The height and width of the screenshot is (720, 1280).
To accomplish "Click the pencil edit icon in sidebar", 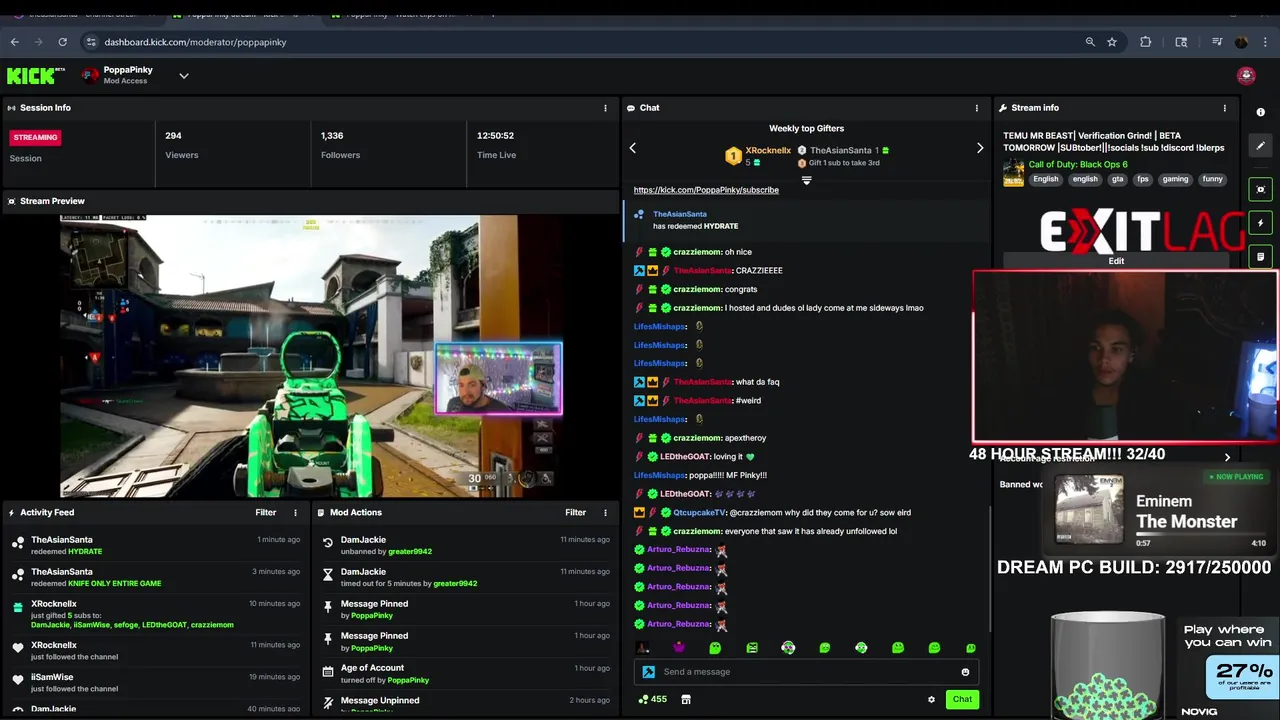I will (x=1260, y=146).
